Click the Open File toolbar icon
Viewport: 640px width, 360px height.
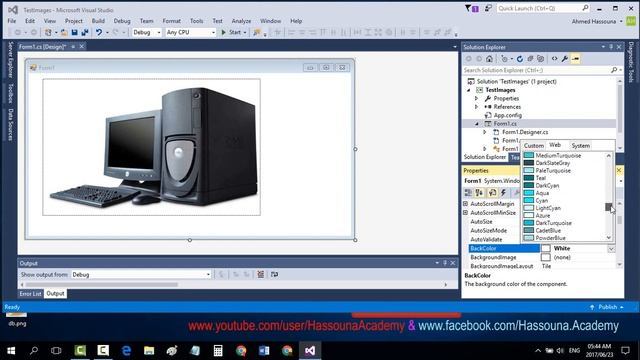[x=64, y=32]
